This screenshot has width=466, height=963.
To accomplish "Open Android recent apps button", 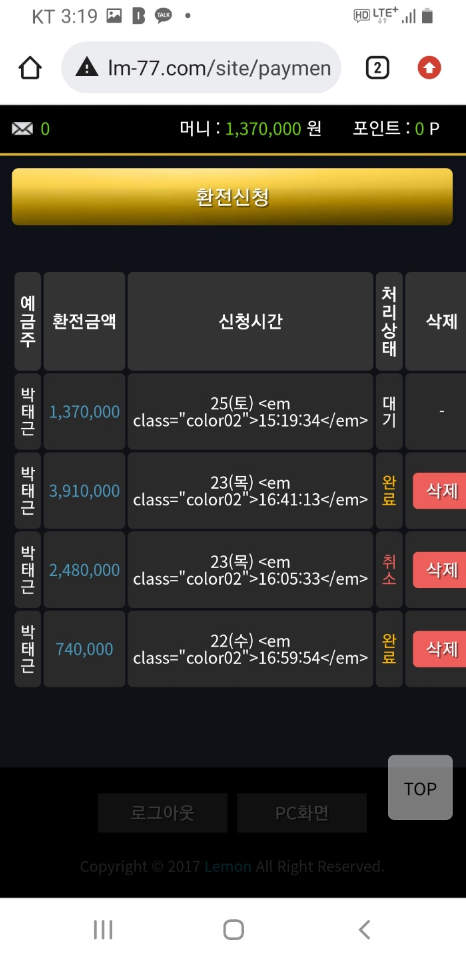I will [103, 929].
